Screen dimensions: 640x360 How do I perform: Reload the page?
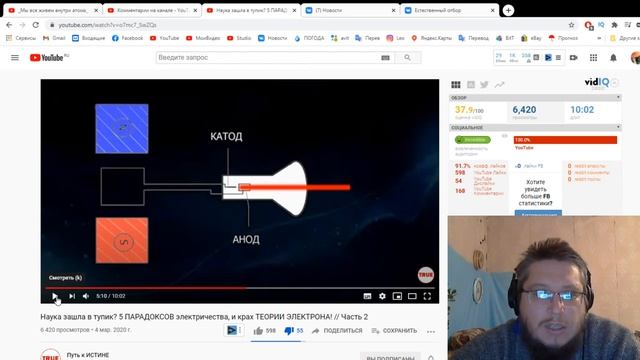(36, 25)
